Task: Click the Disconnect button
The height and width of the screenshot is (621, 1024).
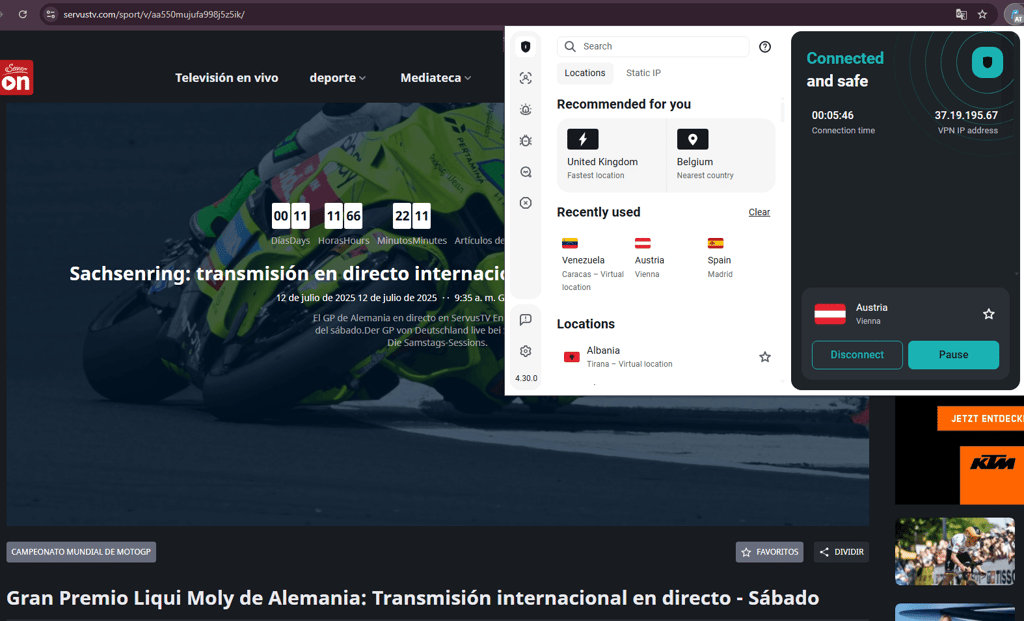Action: click(x=857, y=355)
